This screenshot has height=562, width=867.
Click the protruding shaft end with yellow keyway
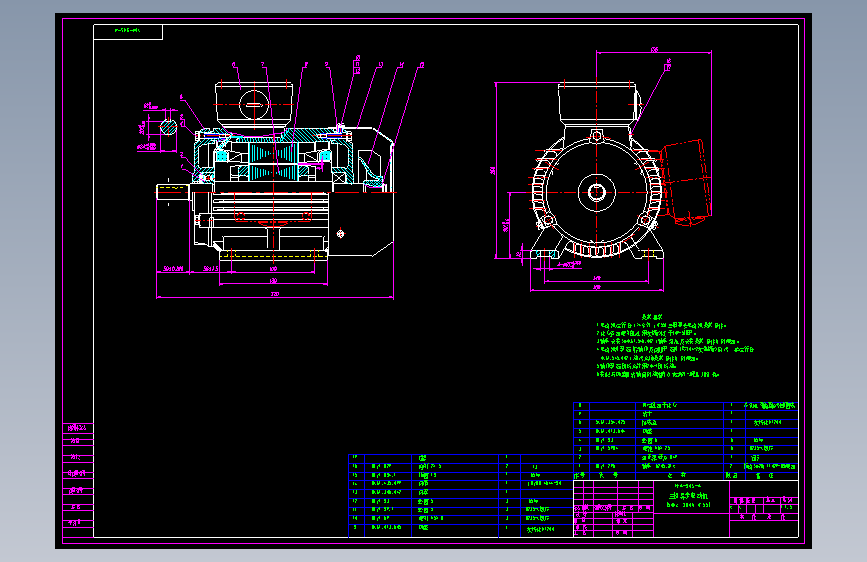click(x=173, y=192)
